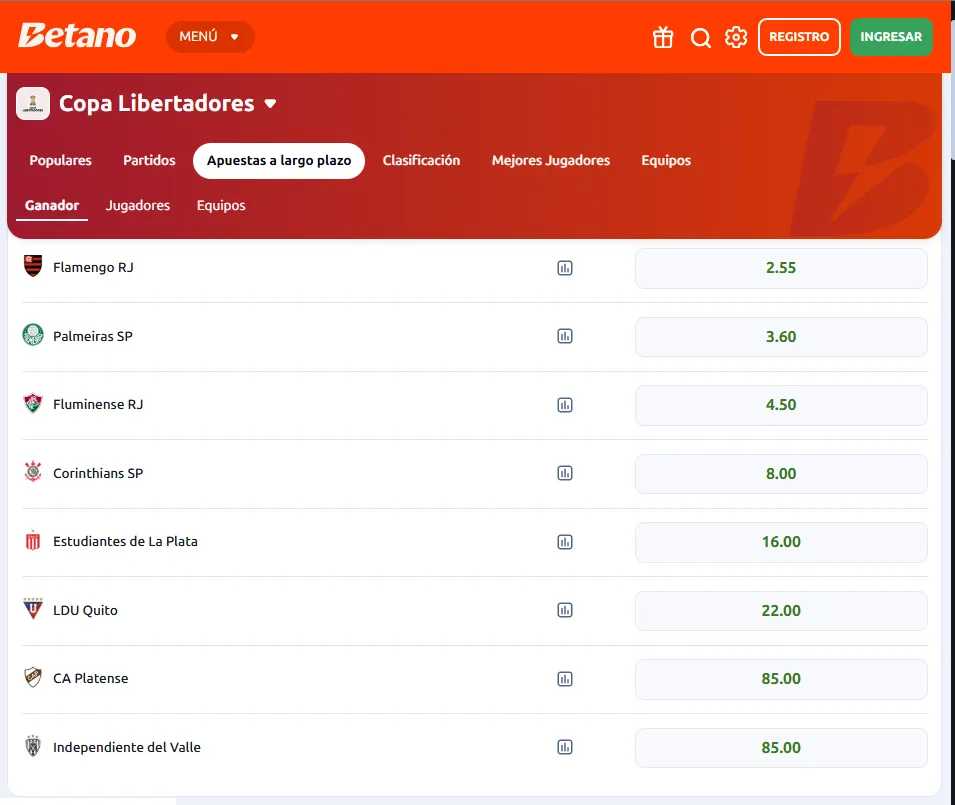Bet on Flamengo RJ at 2.55
This screenshot has height=805, width=955.
[781, 268]
